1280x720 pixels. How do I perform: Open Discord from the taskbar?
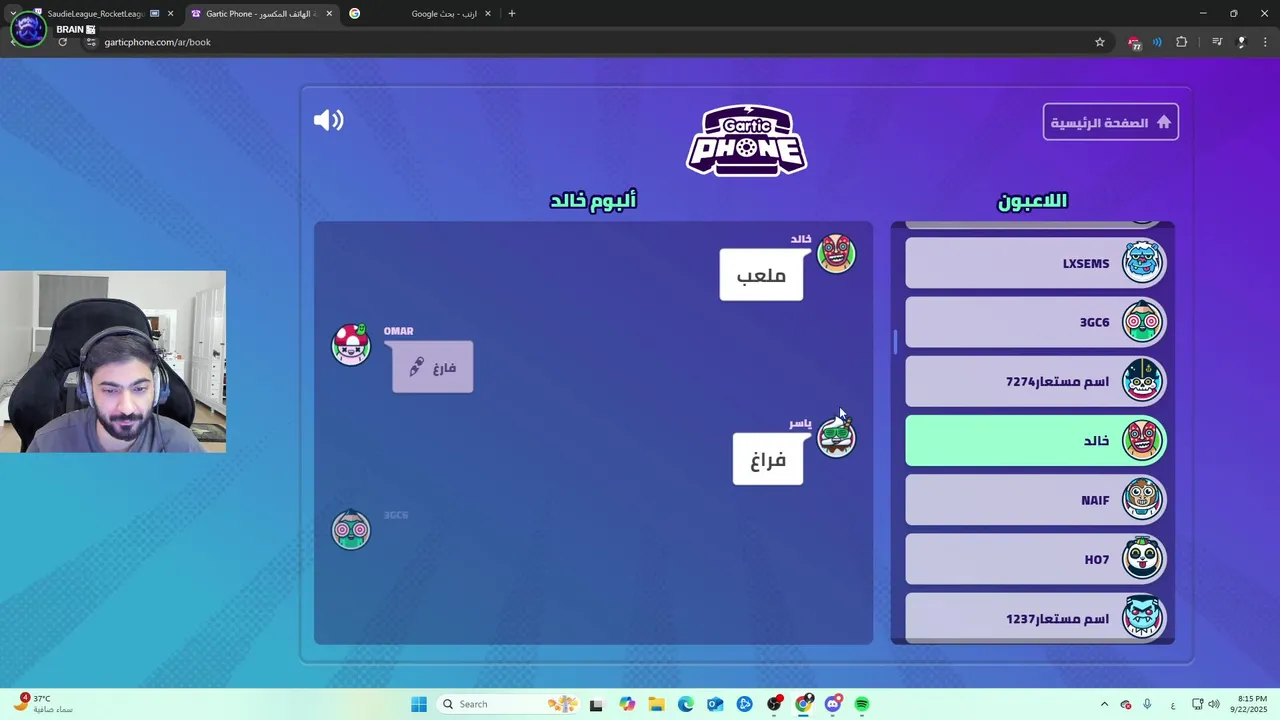click(833, 704)
